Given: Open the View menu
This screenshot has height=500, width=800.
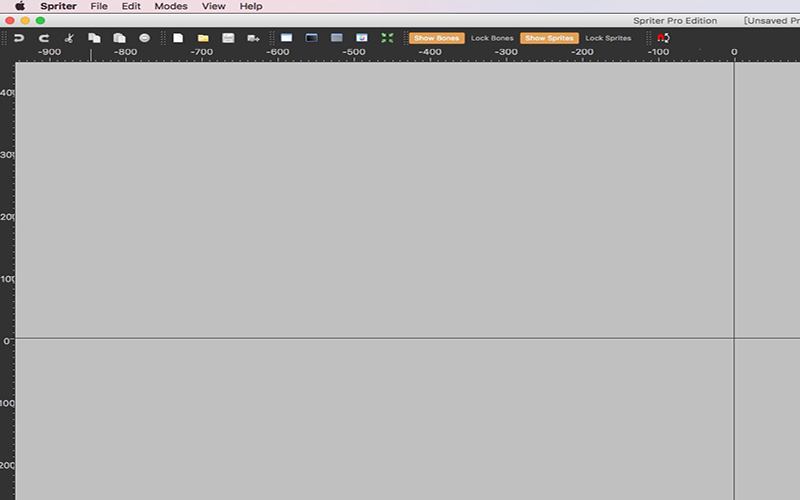Looking at the screenshot, I should 213,6.
